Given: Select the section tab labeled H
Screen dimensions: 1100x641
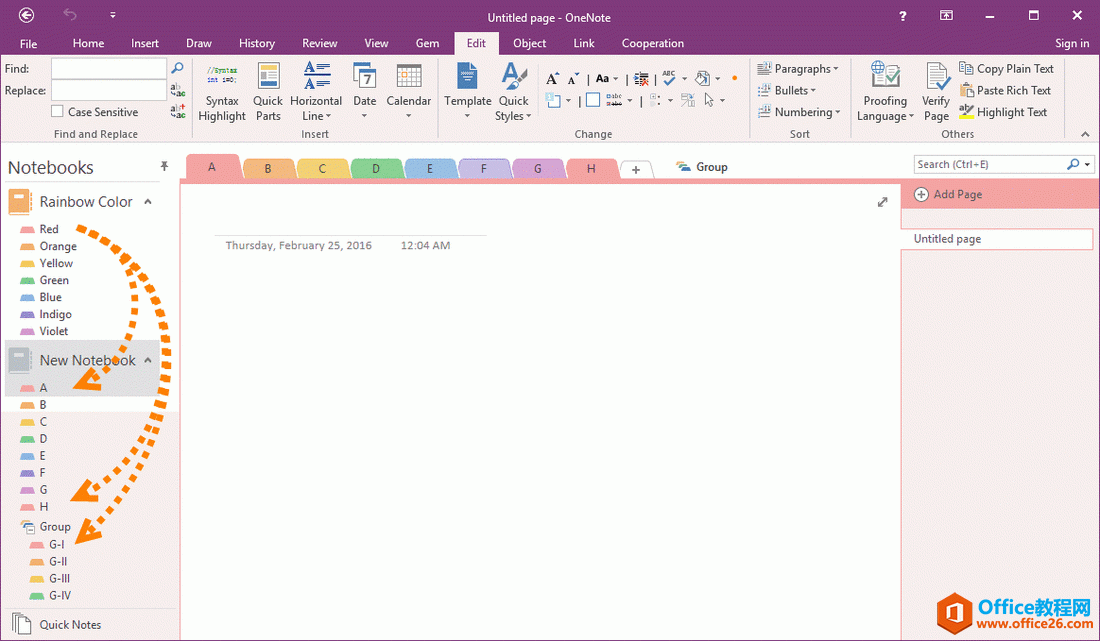Looking at the screenshot, I should 591,167.
